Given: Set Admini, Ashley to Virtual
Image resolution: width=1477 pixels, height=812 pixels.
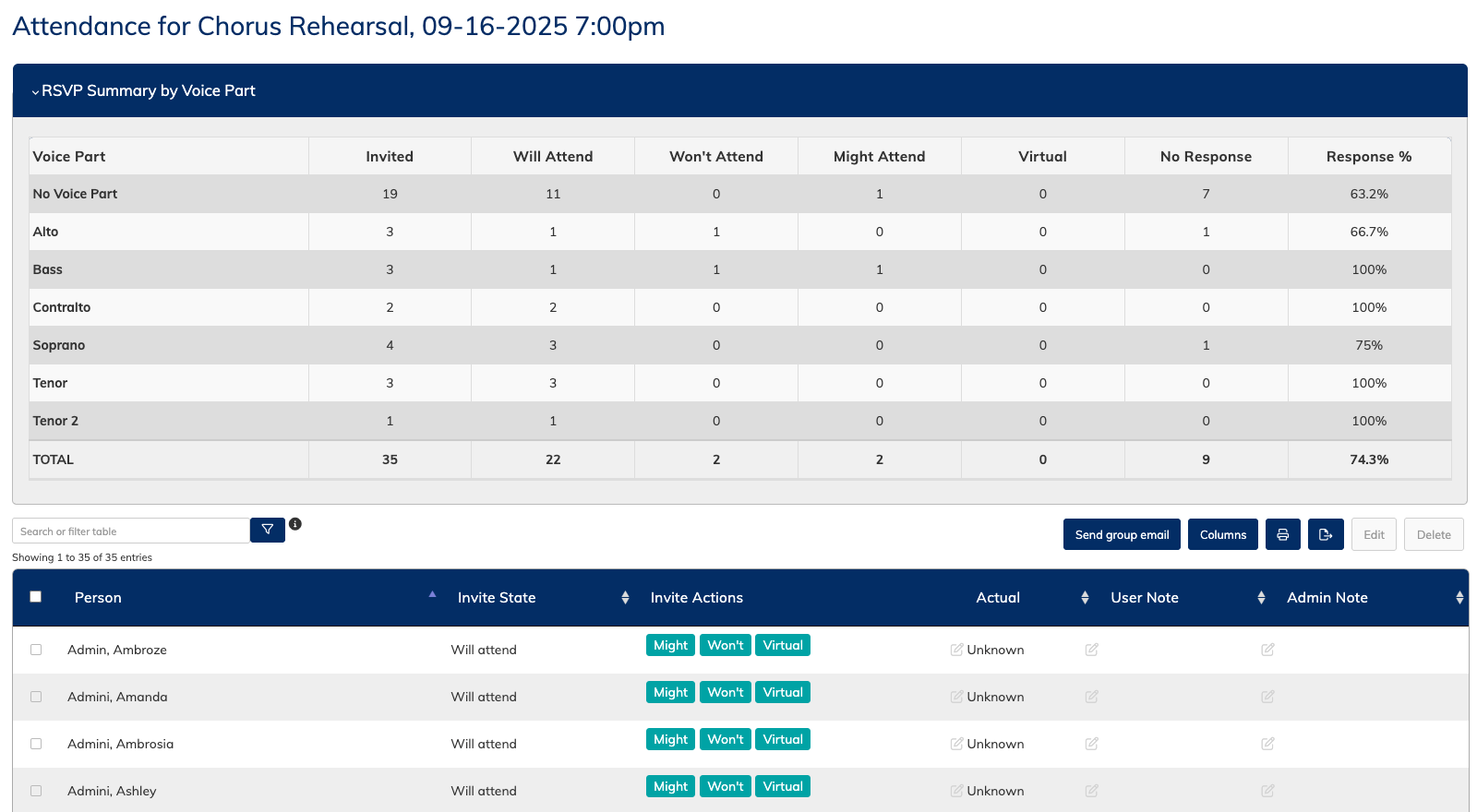Looking at the screenshot, I should point(782,786).
